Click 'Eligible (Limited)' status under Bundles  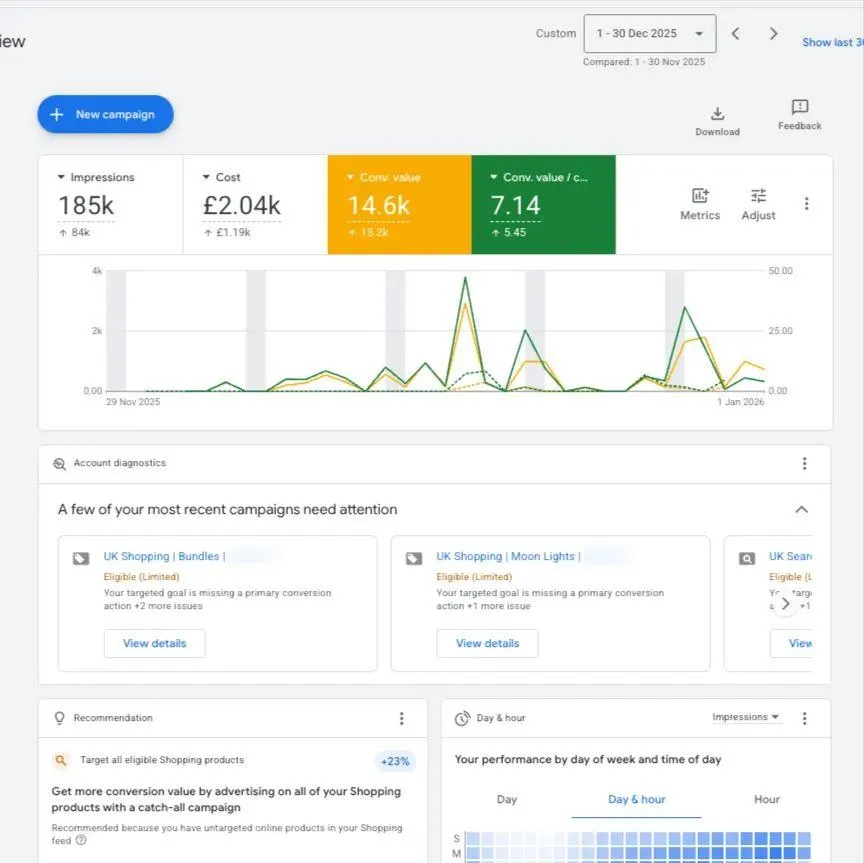pyautogui.click(x=142, y=576)
